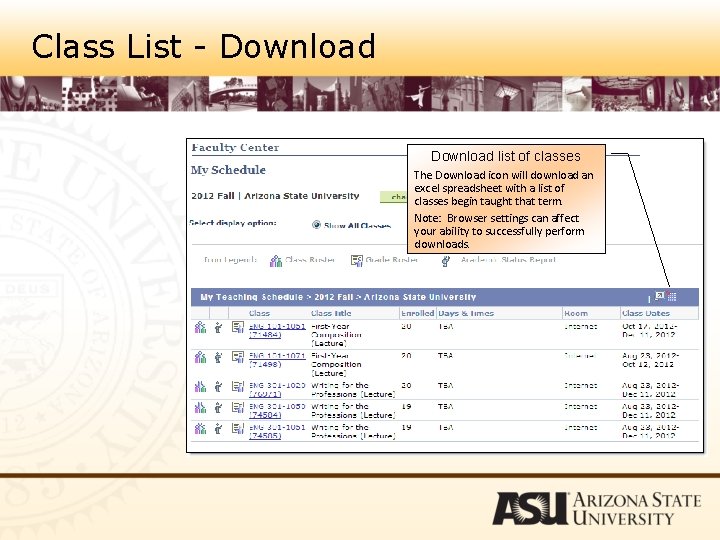Click the ASU logo
The height and width of the screenshot is (540, 720).
click(x=596, y=508)
